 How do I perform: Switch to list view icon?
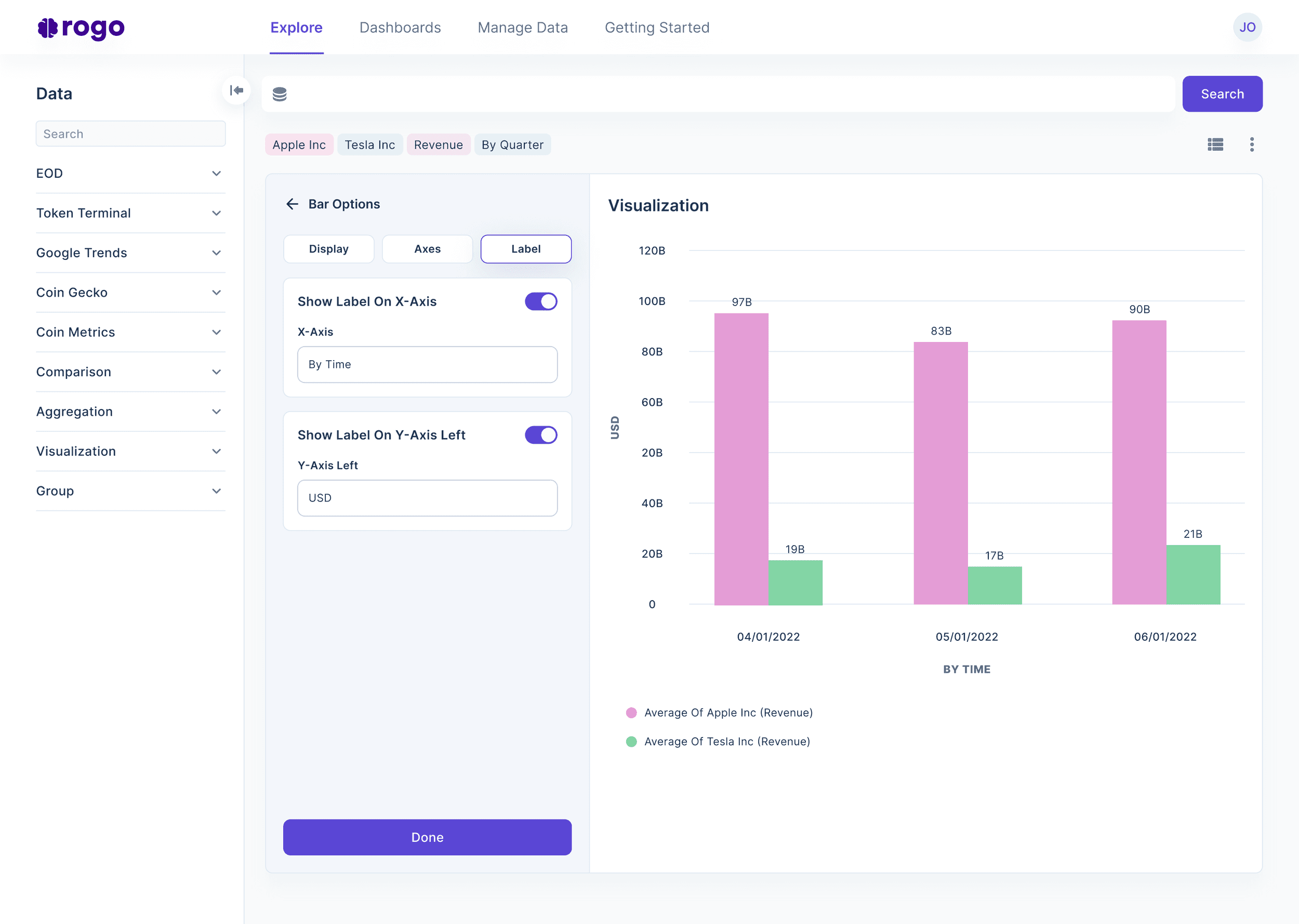coord(1215,144)
